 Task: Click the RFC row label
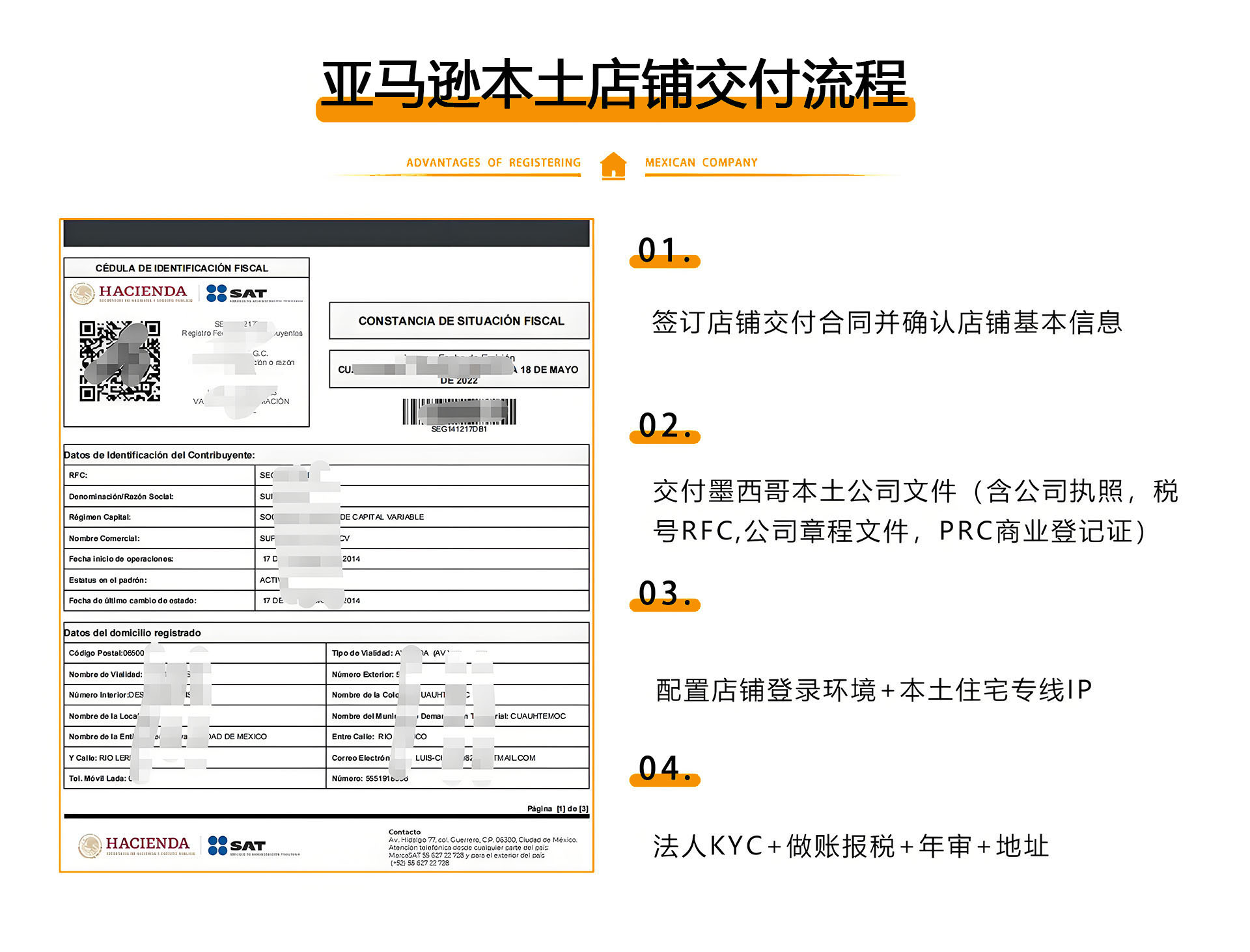click(78, 475)
